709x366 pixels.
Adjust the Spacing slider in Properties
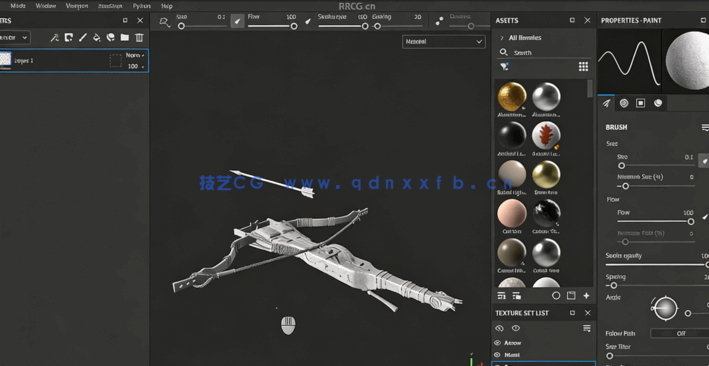(x=657, y=285)
